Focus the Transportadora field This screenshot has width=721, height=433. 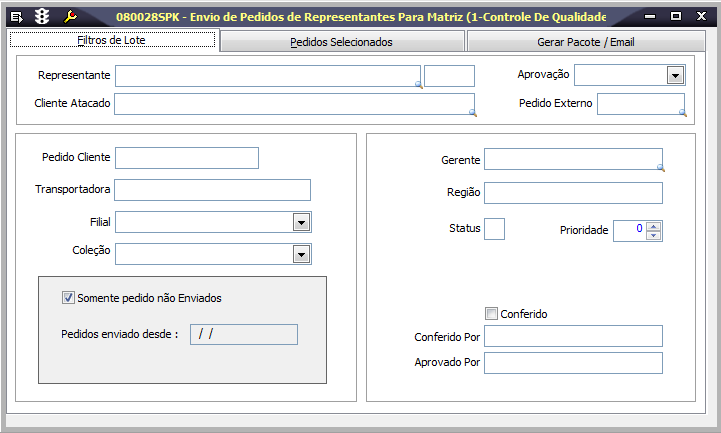(212, 190)
